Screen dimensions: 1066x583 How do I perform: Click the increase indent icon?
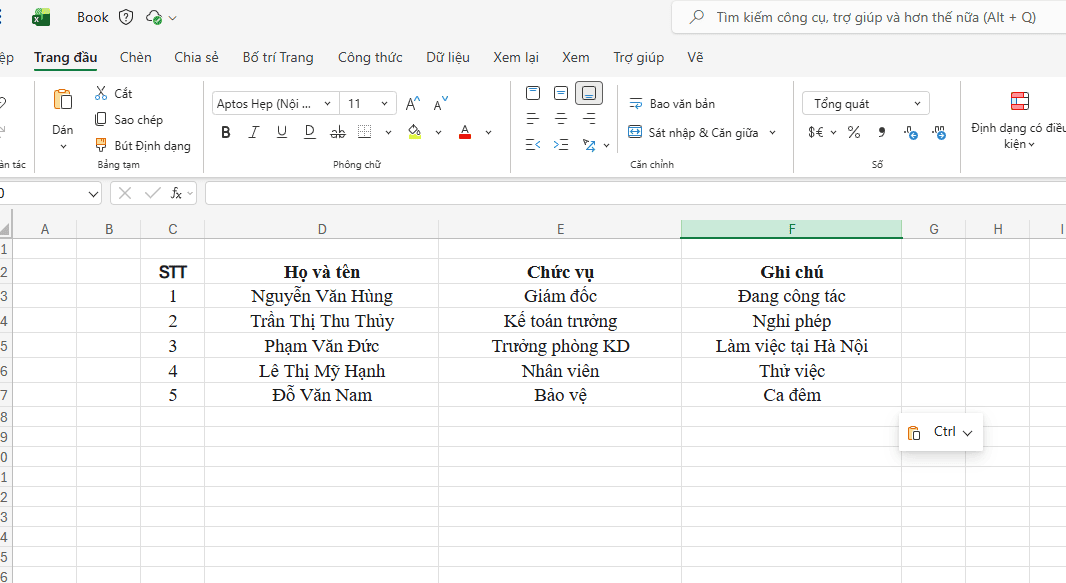[x=561, y=145]
